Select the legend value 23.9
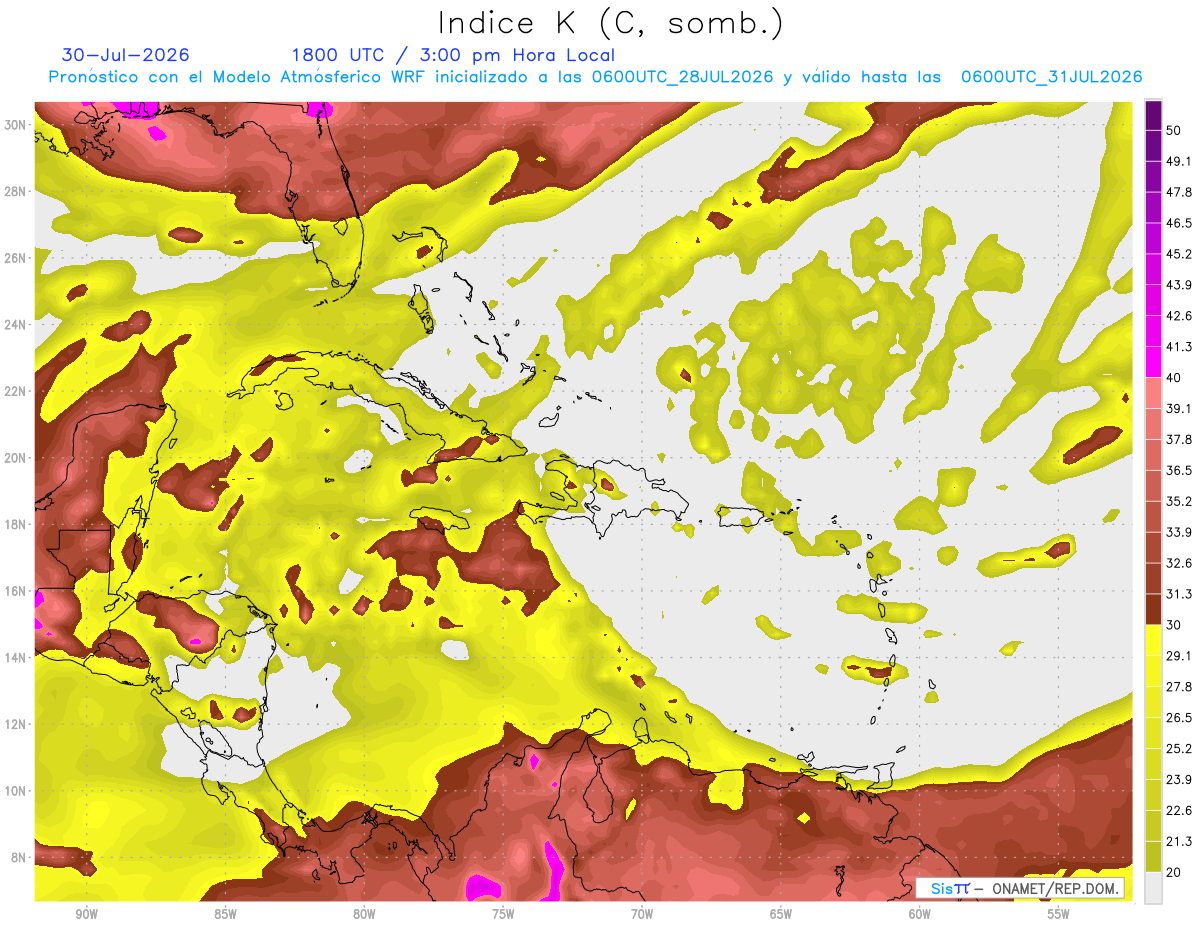The image size is (1200, 927). pyautogui.click(x=1179, y=779)
